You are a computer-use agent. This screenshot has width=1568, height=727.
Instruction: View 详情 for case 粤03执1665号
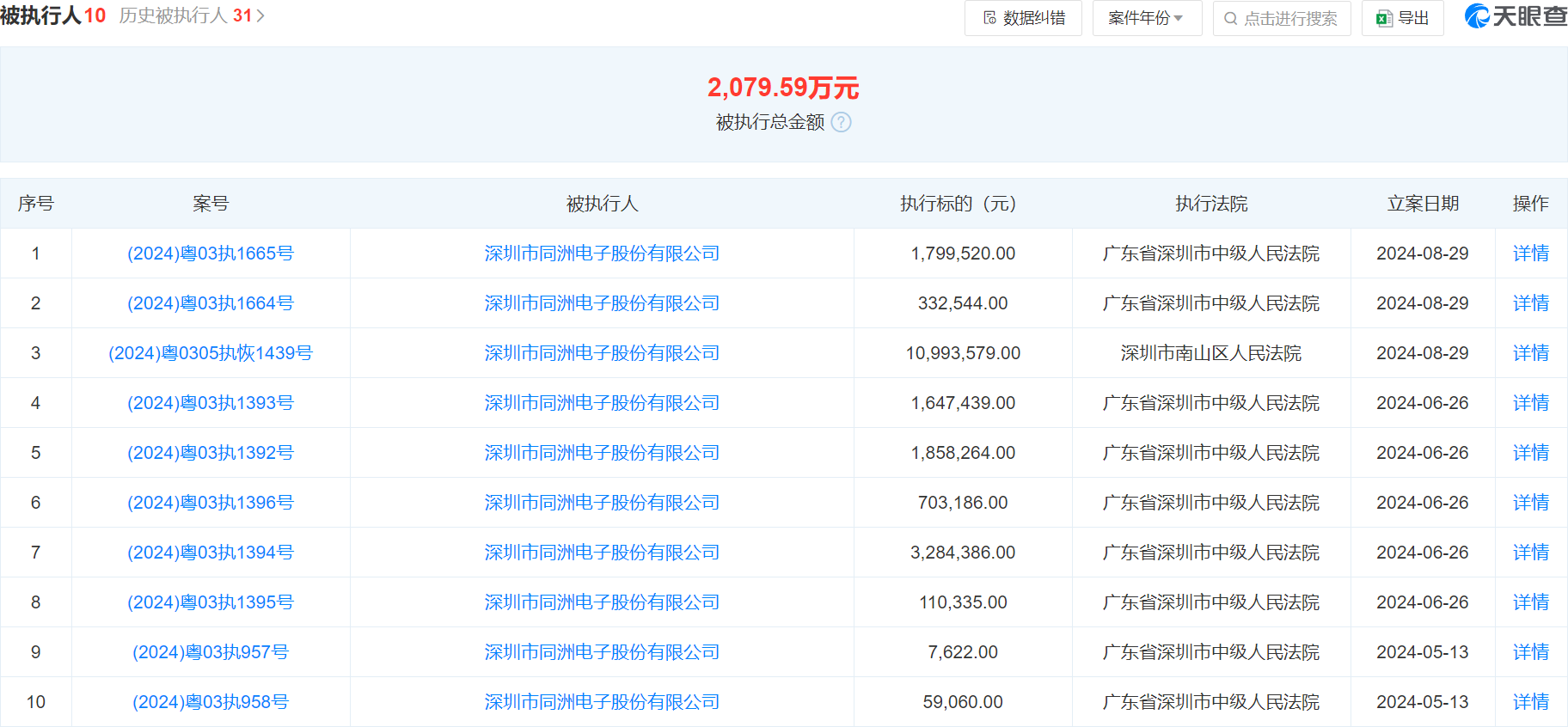(x=1531, y=254)
